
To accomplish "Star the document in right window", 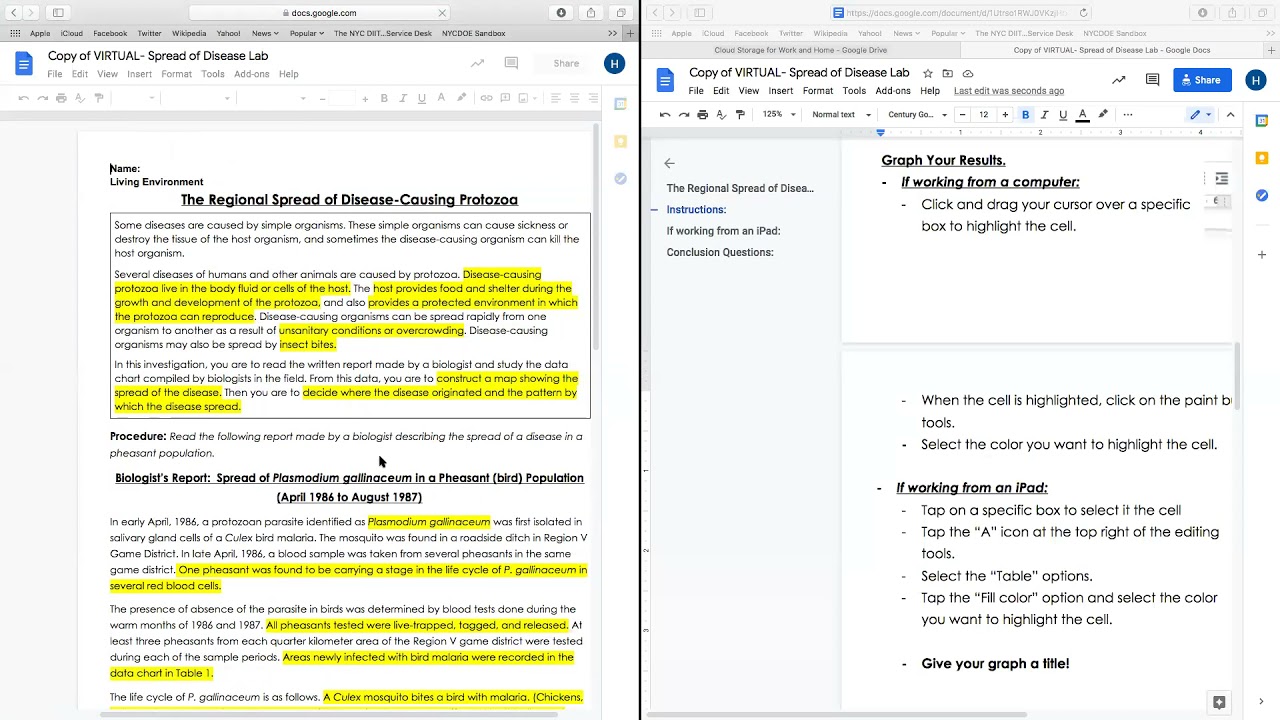I will click(928, 73).
